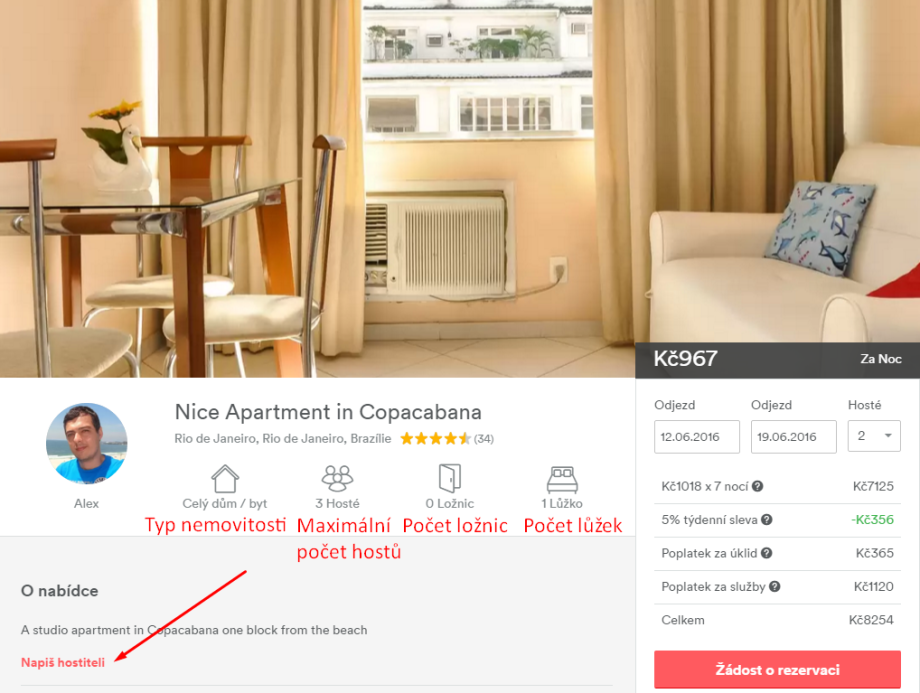Click the check-out date field 19.06.2016
920x693 pixels.
(793, 437)
